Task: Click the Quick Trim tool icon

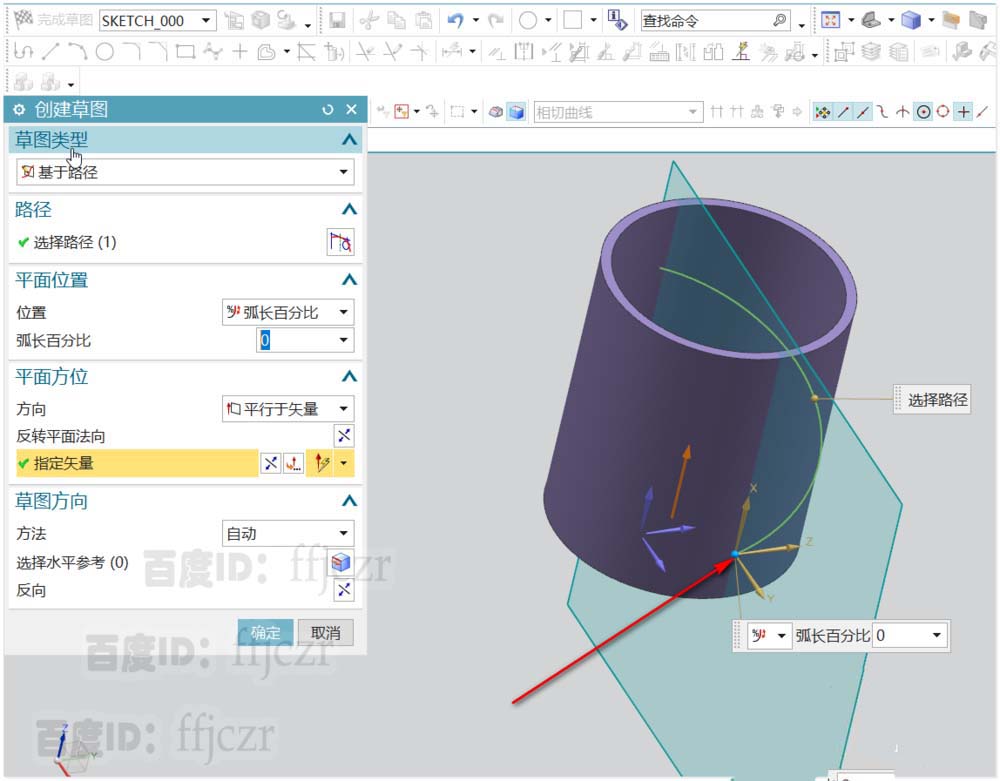Action: pos(365,52)
